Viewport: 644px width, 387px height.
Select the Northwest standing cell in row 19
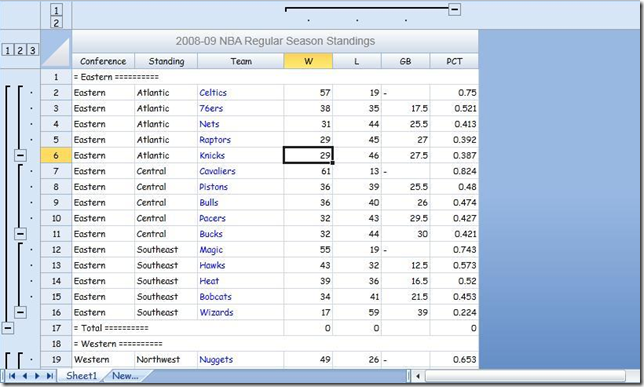(x=166, y=359)
